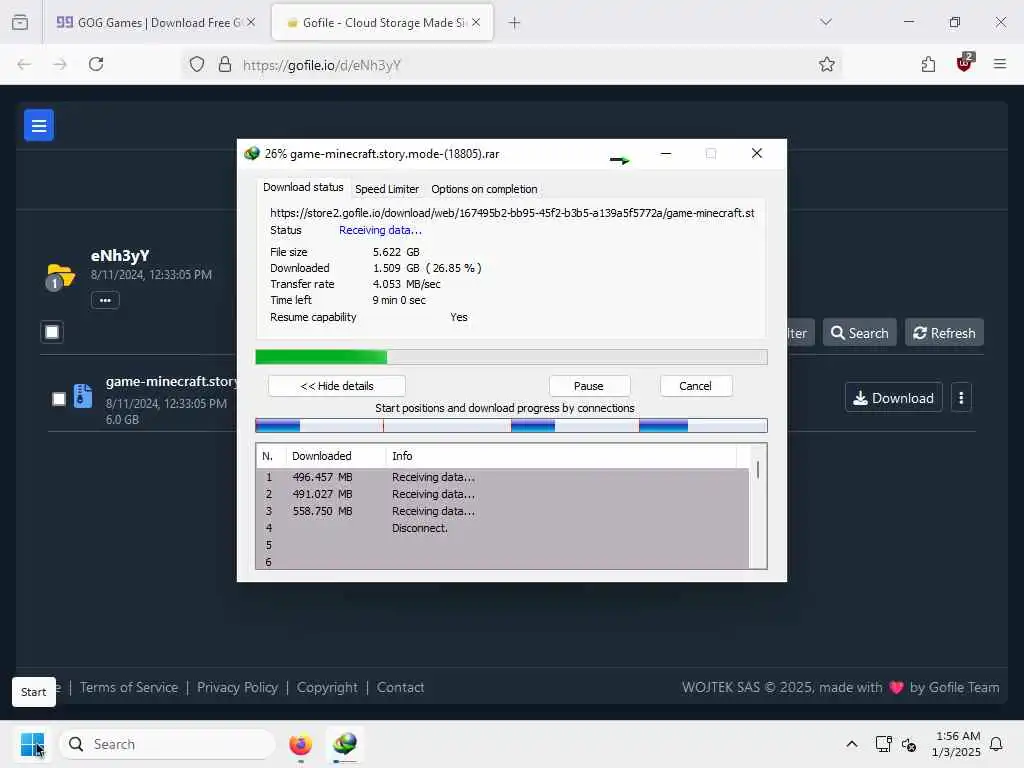Image resolution: width=1024 pixels, height=768 pixels.
Task: Click the taskbar clock 1:56 AM
Action: click(x=957, y=736)
